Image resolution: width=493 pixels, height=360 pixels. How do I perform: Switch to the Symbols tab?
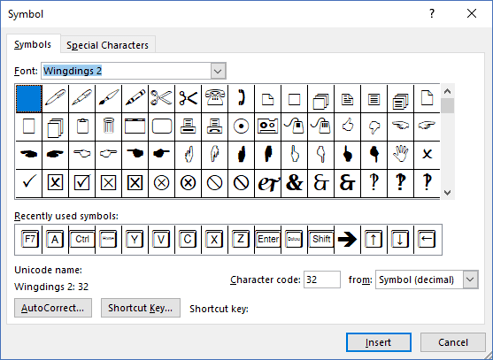coord(33,45)
